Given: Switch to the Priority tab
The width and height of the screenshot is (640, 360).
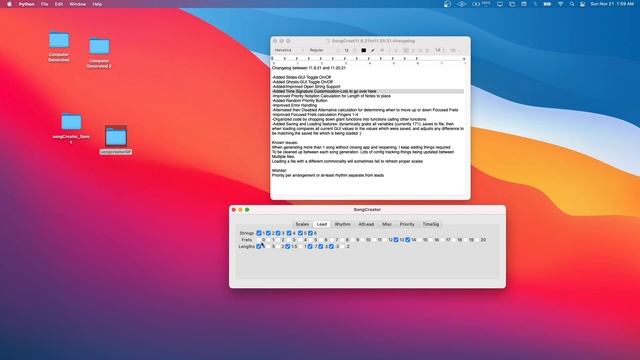Looking at the screenshot, I should click(407, 224).
